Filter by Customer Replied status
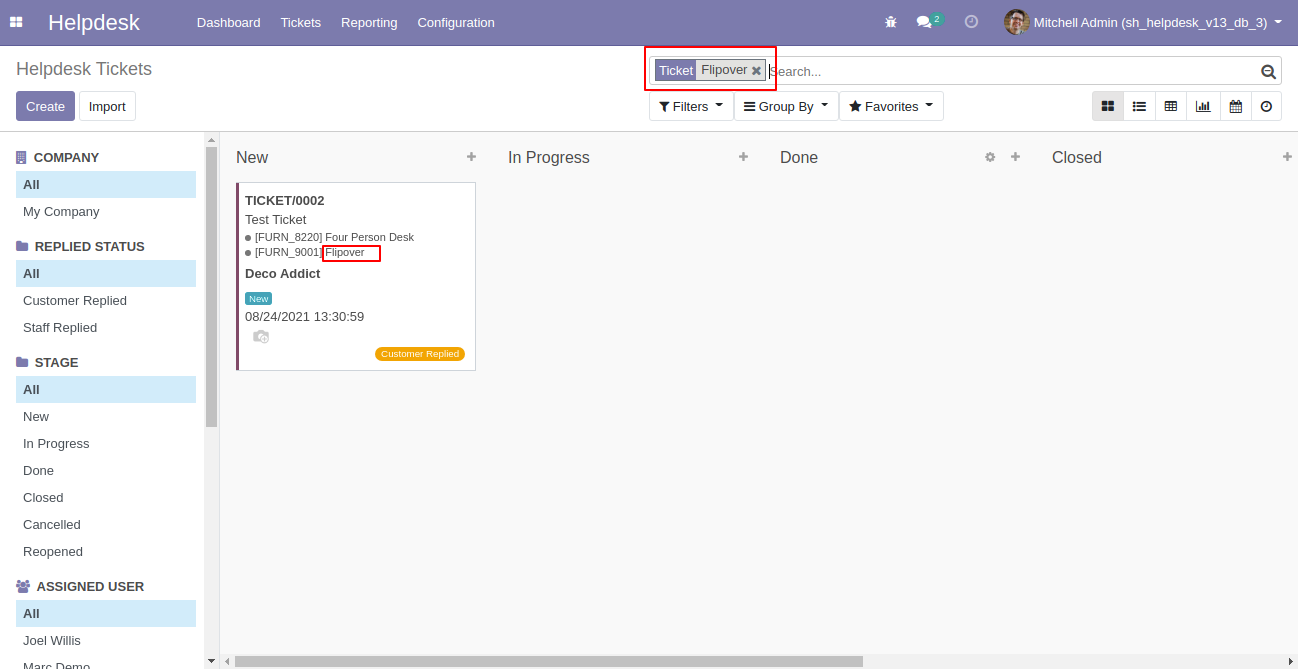 [x=106, y=300]
